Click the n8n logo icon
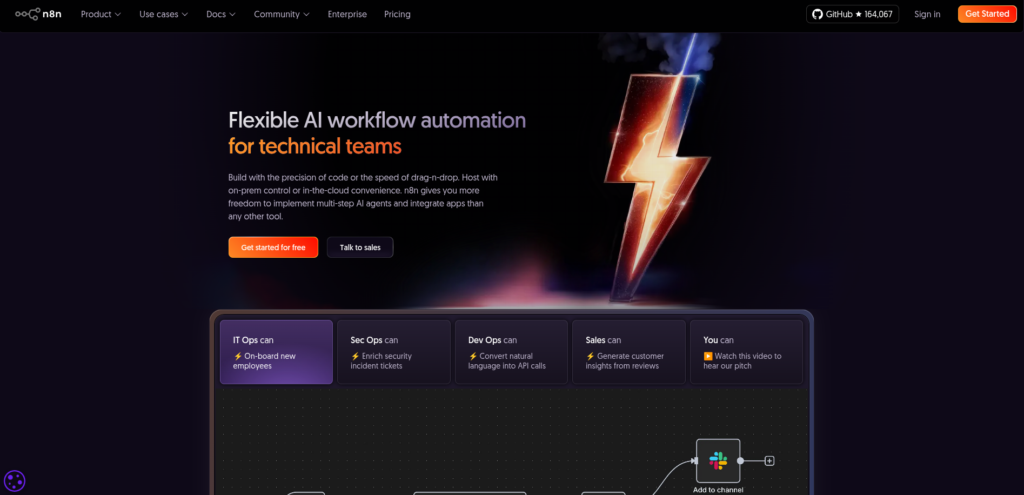The height and width of the screenshot is (495, 1024). [26, 14]
